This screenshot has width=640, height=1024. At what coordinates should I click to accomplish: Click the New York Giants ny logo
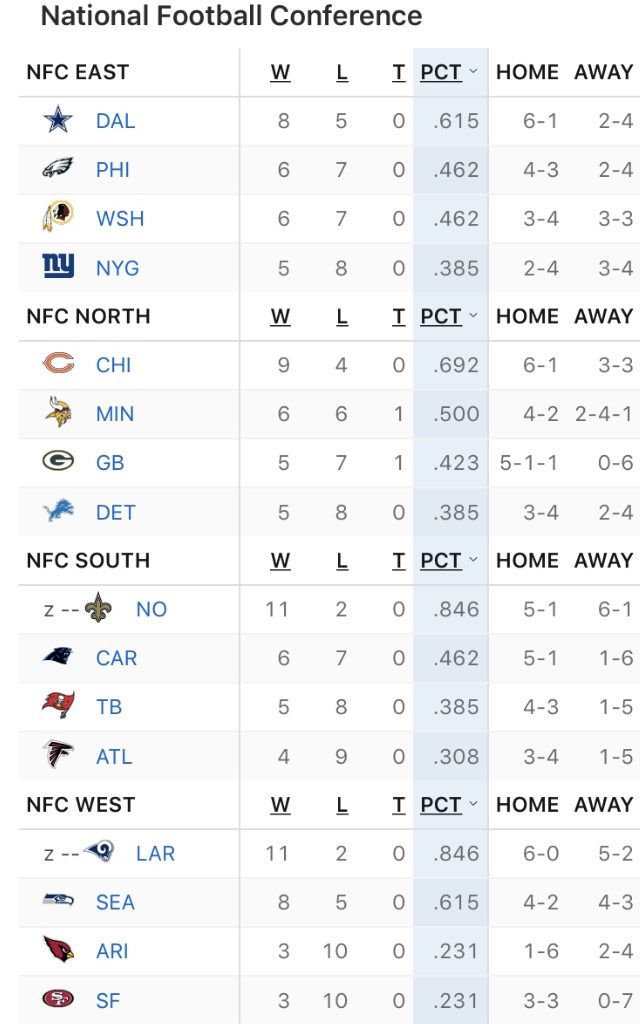coord(58,266)
